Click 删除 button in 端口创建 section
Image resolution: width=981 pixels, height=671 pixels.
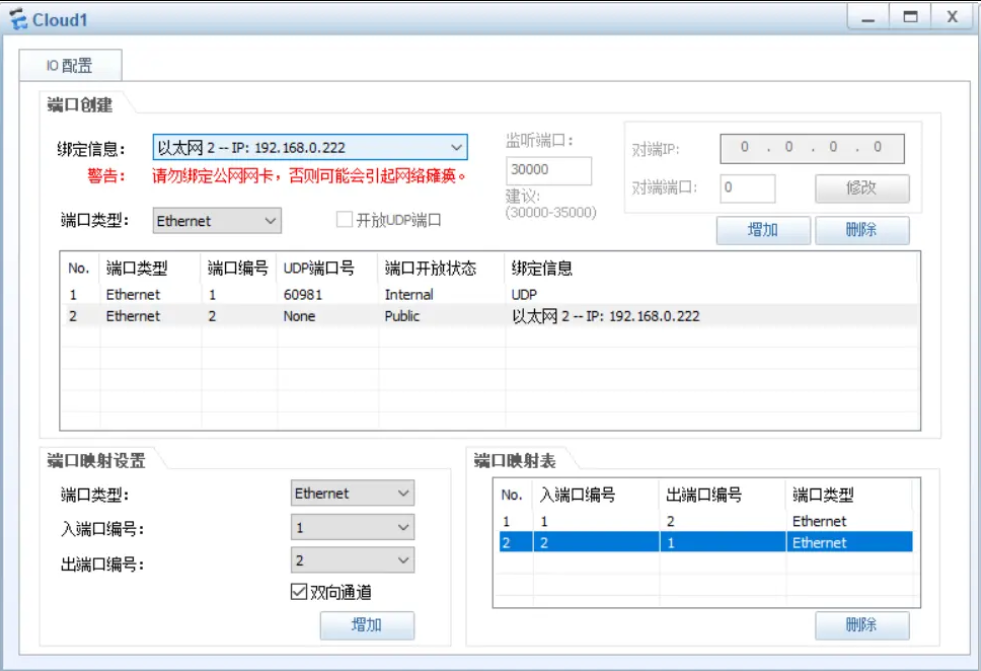point(862,230)
